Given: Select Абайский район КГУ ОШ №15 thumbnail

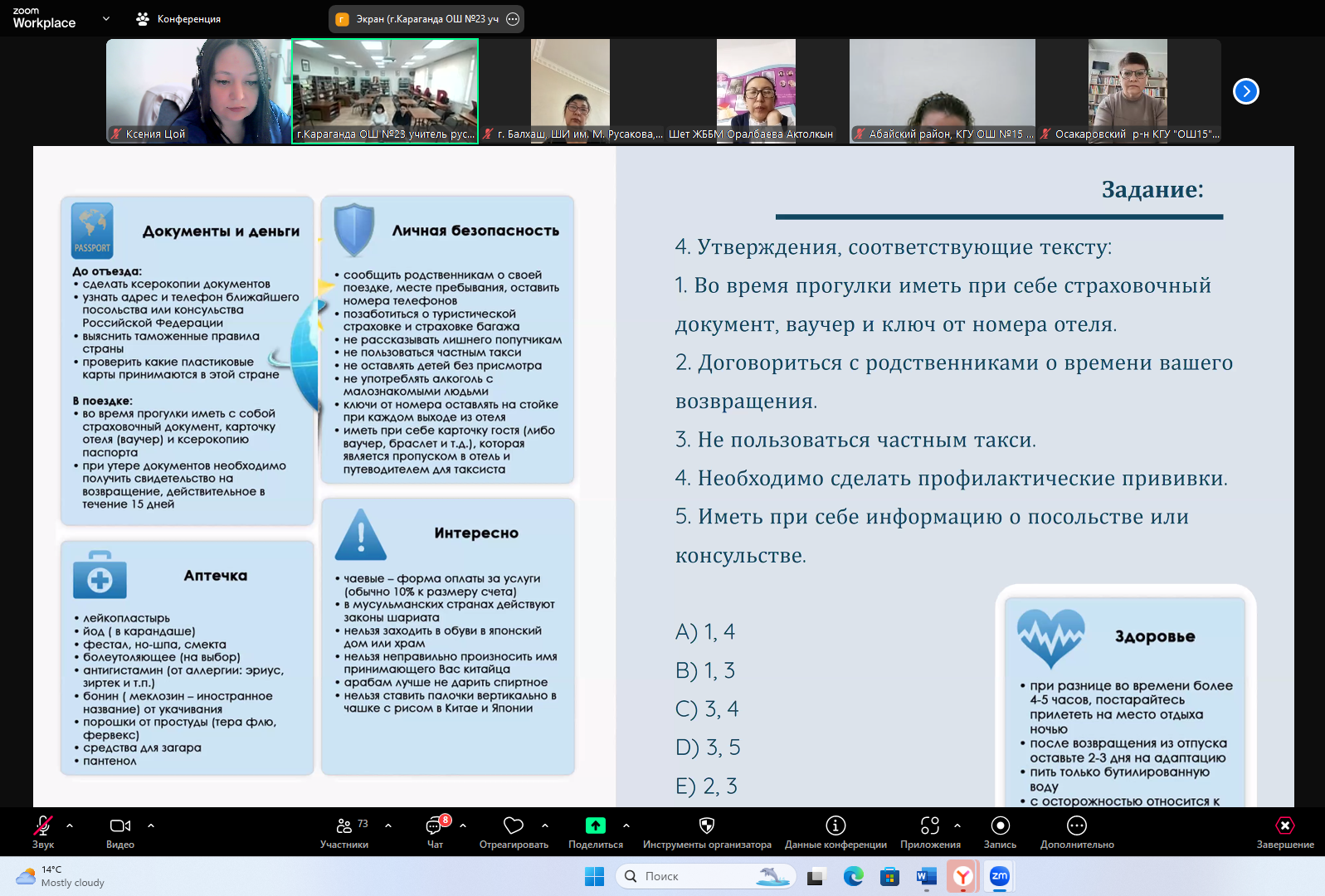Looking at the screenshot, I should coord(943,91).
